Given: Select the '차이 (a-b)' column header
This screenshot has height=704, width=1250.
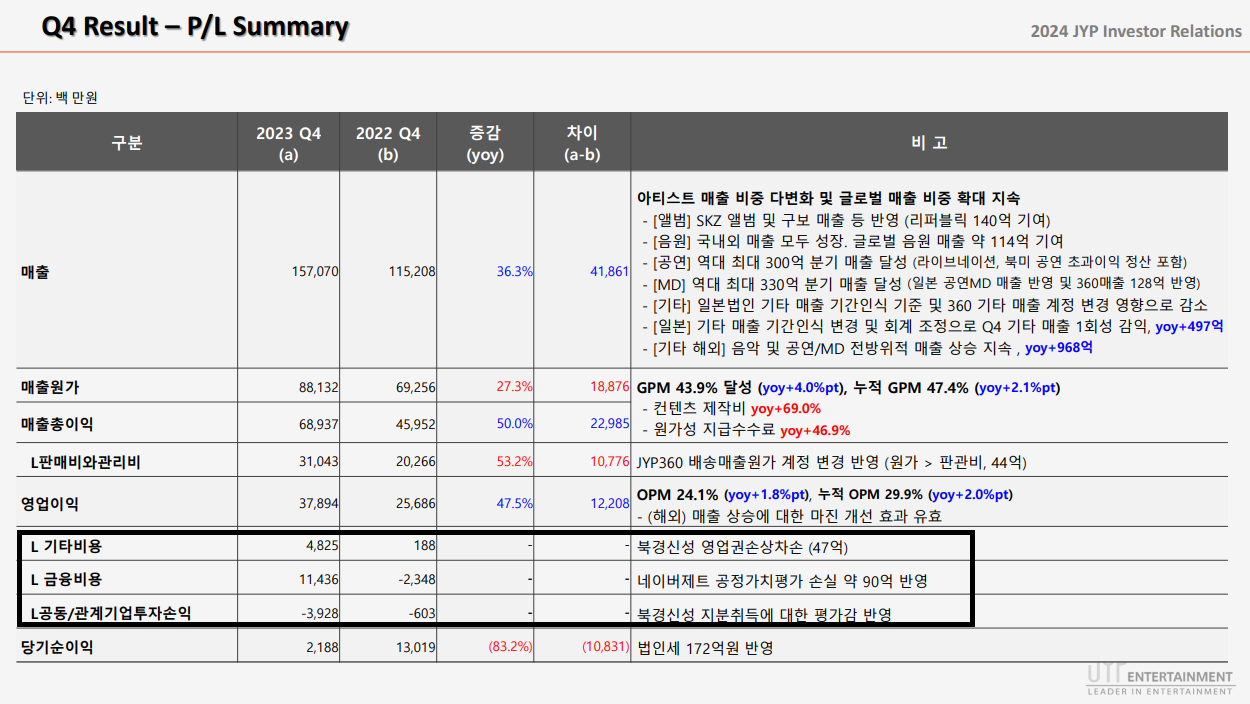Looking at the screenshot, I should point(582,142).
